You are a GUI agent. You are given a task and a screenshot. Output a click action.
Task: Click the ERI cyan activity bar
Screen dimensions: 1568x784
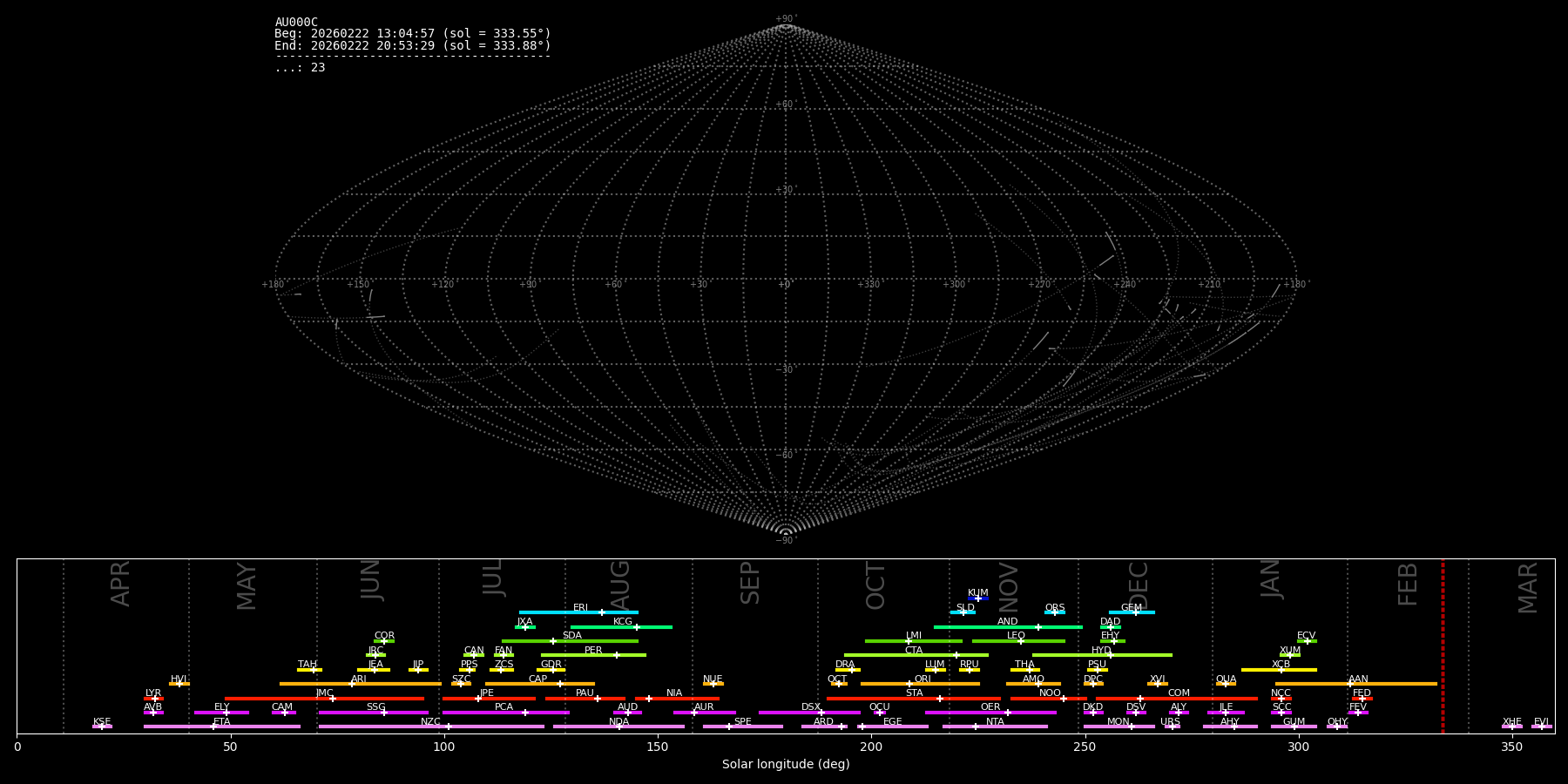click(x=578, y=612)
